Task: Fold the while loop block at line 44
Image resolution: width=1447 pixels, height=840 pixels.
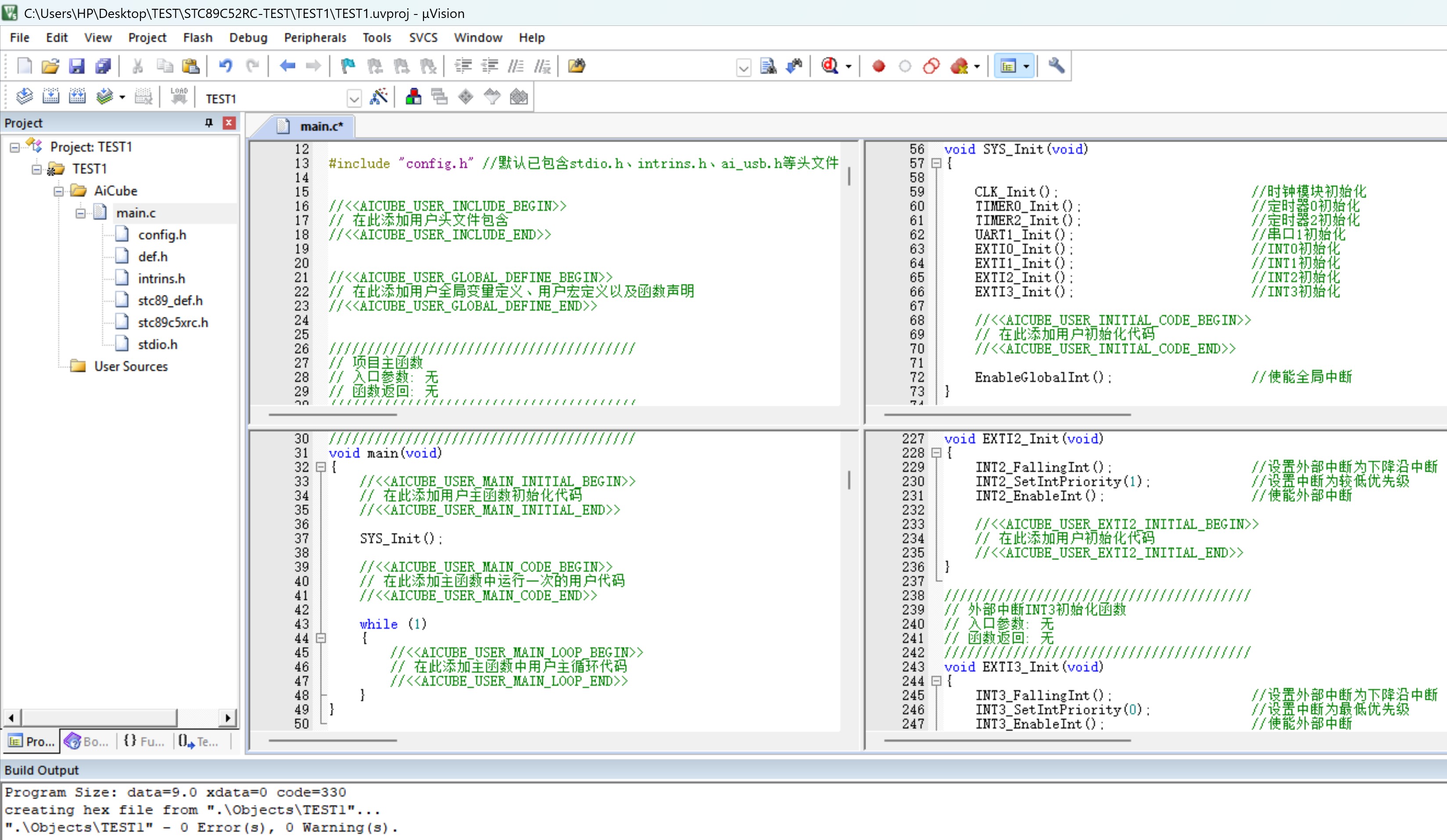Action: click(321, 639)
